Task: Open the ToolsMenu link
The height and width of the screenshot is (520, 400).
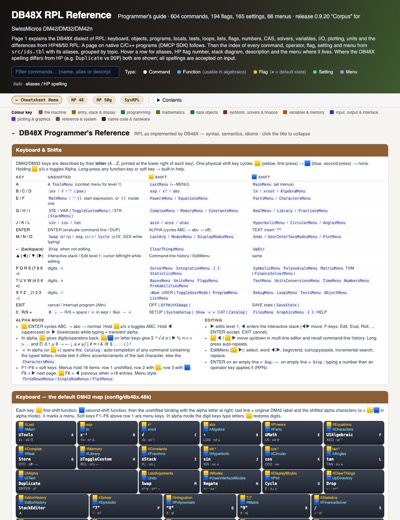Action: click(62, 184)
